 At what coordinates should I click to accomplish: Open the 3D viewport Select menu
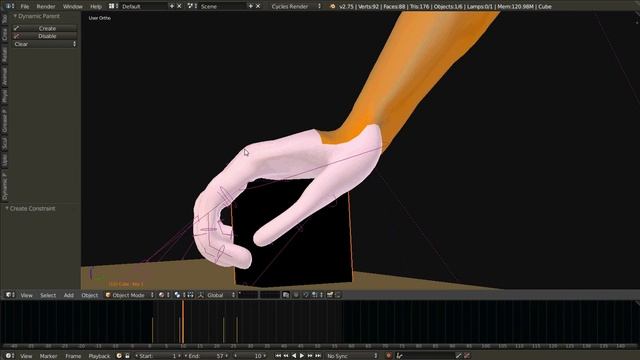pyautogui.click(x=48, y=295)
